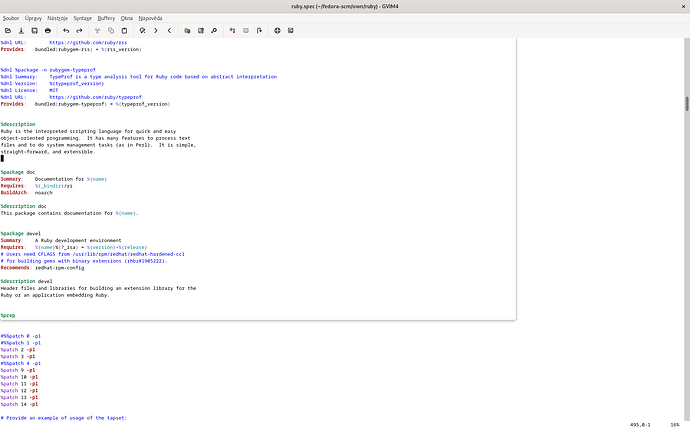
Task: Click 'Recommends: redhat-rpm-config' line
Action: point(42,268)
